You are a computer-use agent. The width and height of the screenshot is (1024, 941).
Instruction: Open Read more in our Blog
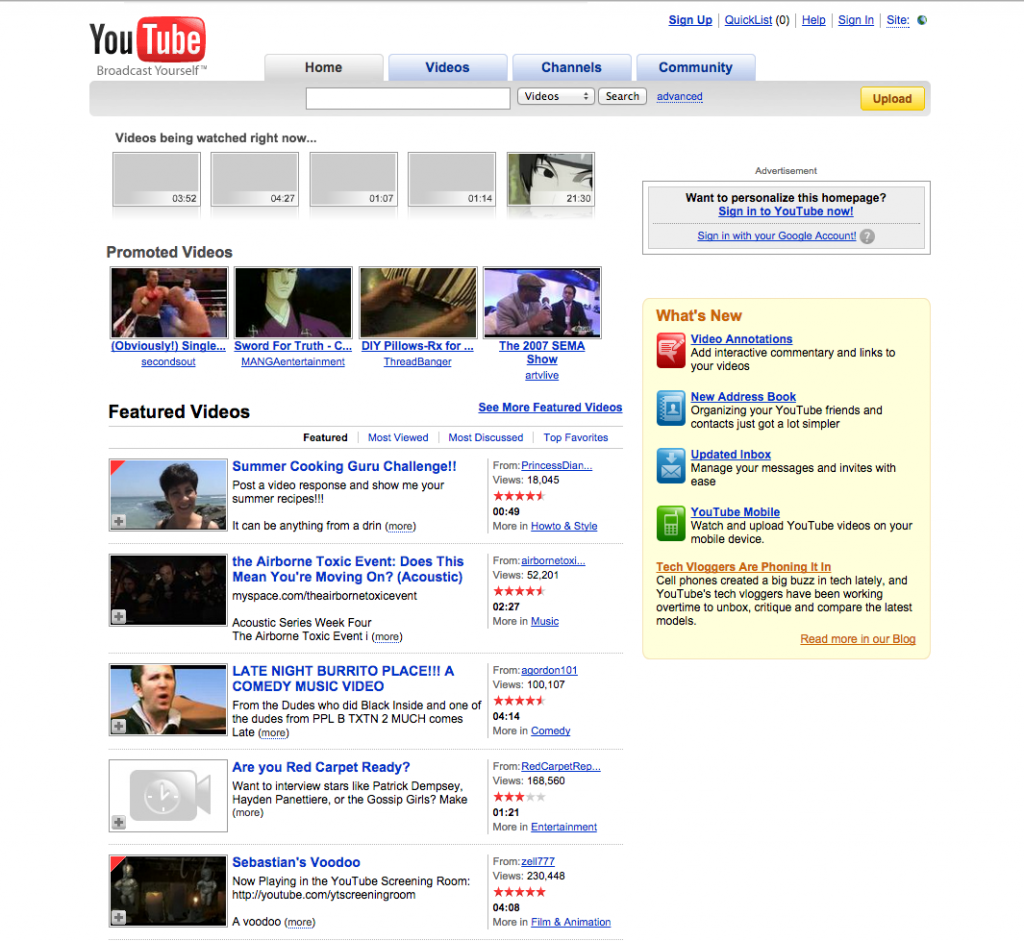(x=857, y=639)
